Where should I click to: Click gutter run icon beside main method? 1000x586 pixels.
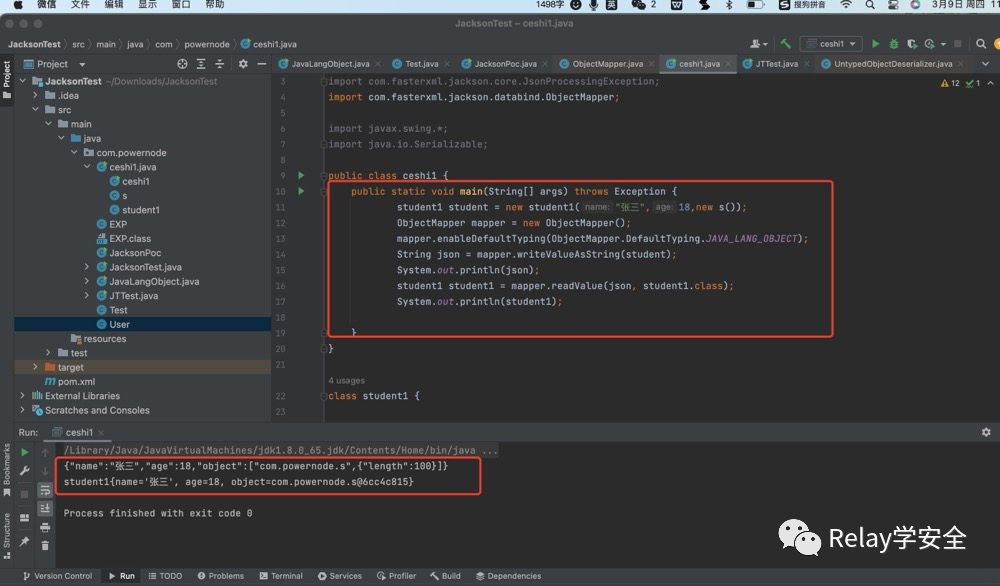coord(301,191)
